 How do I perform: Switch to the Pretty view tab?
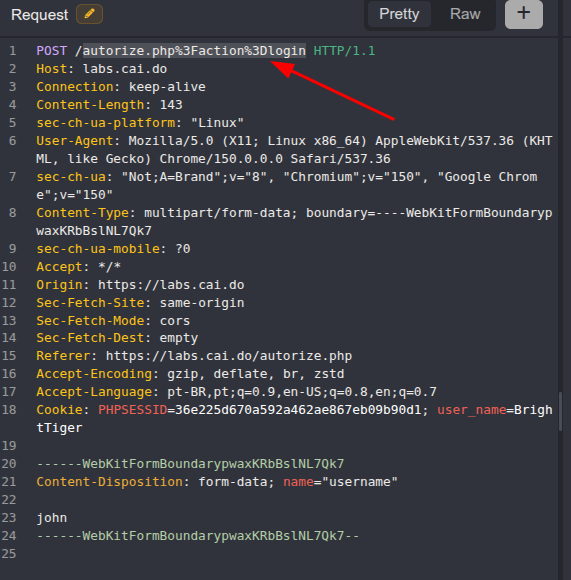click(x=399, y=14)
